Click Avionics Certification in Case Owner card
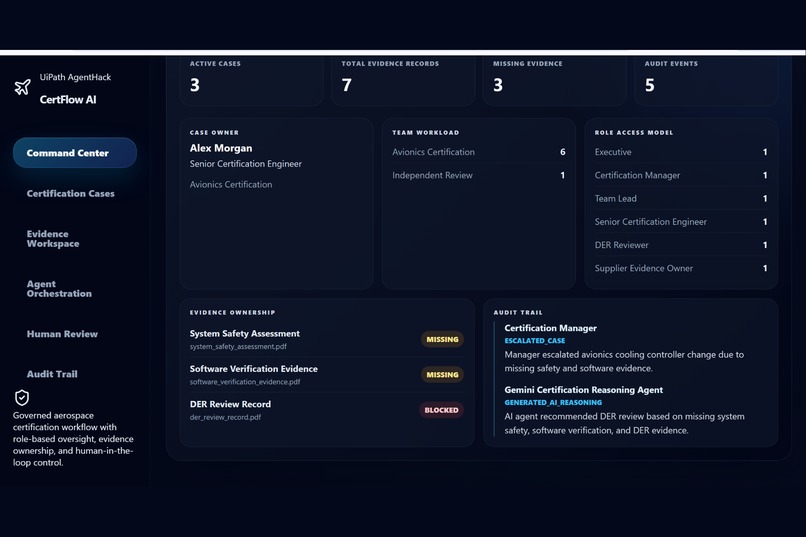Screen dimensions: 806x537 pyautogui.click(x=231, y=184)
